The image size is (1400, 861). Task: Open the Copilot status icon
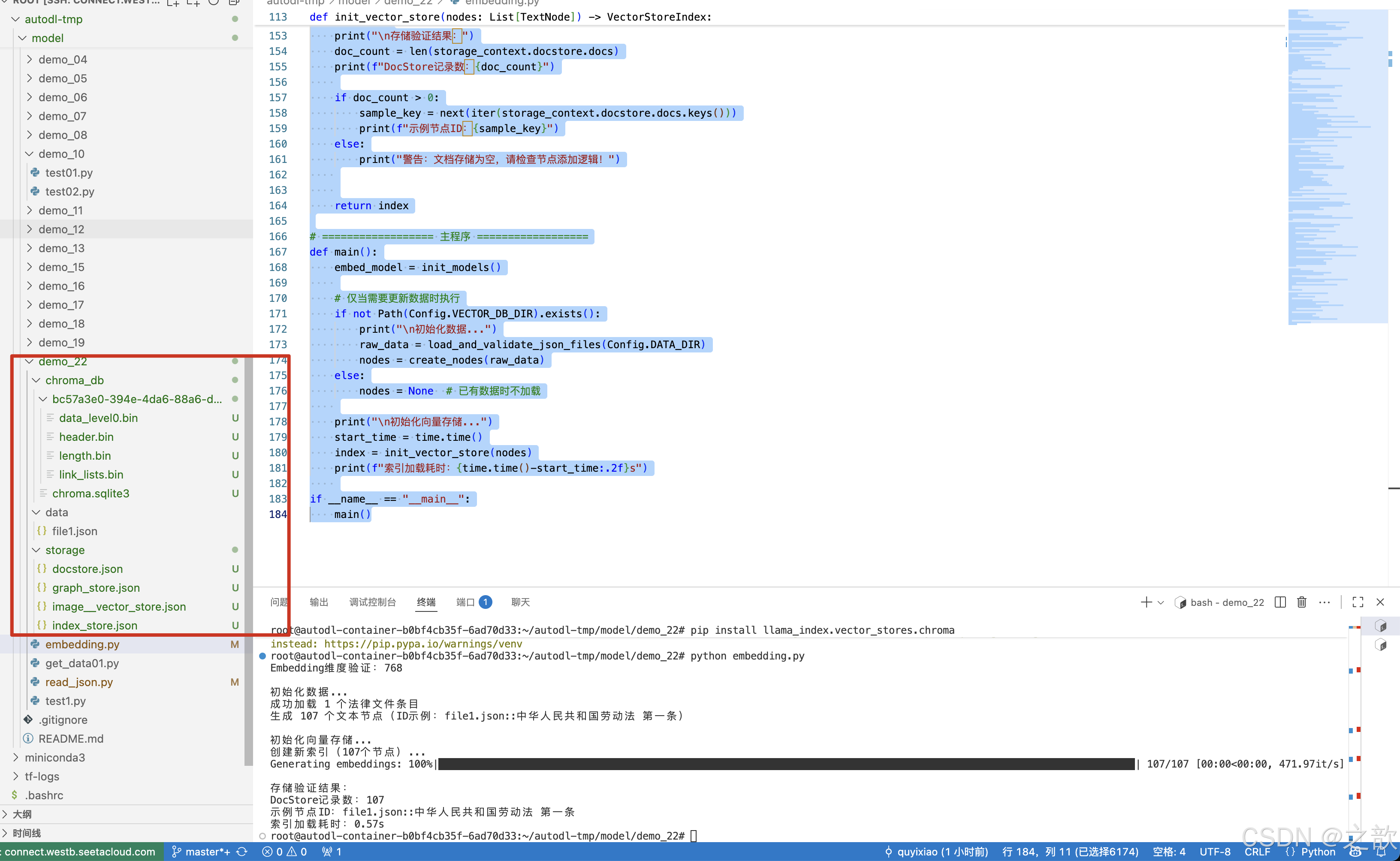[x=1355, y=852]
